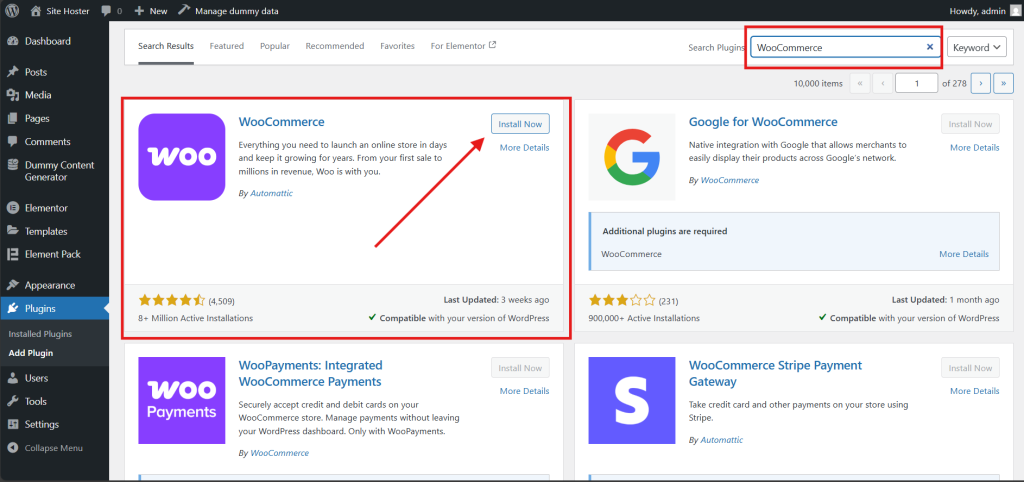This screenshot has width=1024, height=482.
Task: Open WooCommerce author link under WooPayments
Action: 280,453
